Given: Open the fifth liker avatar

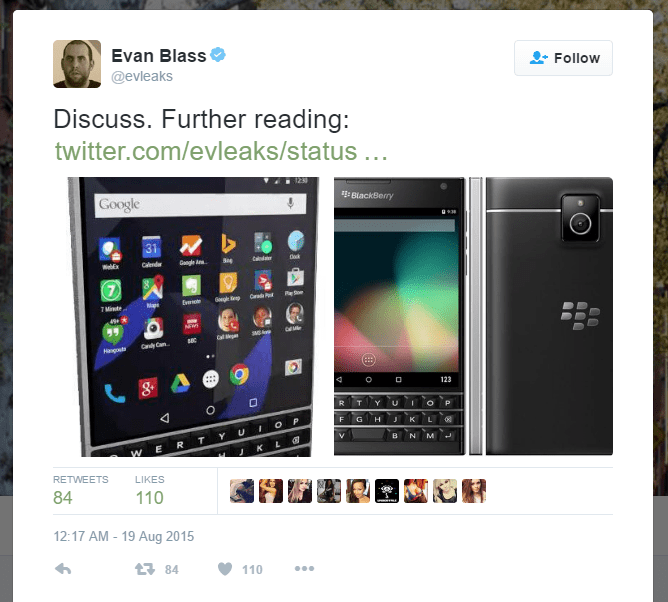Looking at the screenshot, I should click(358, 491).
